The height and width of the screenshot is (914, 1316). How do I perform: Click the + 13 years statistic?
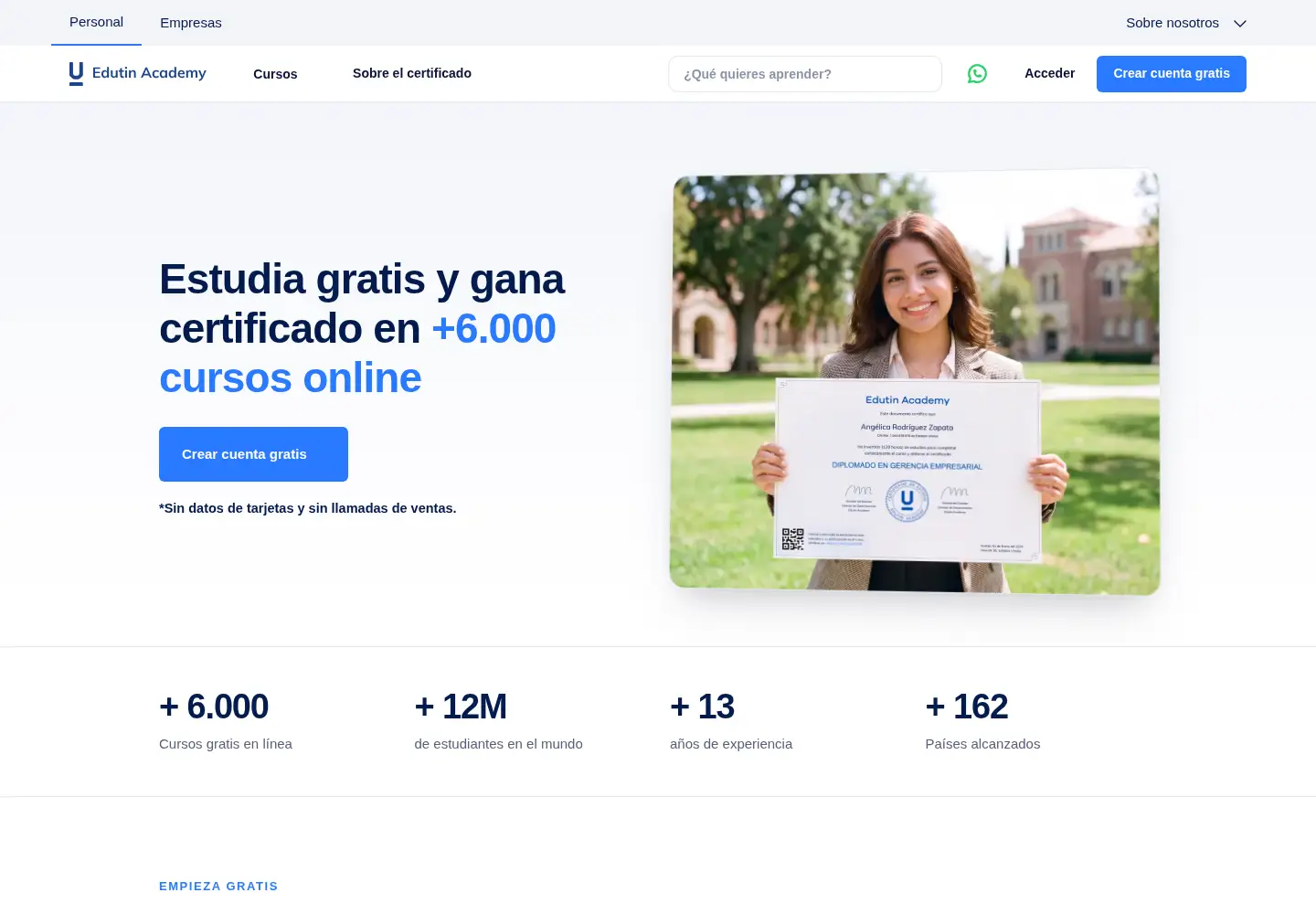(702, 707)
